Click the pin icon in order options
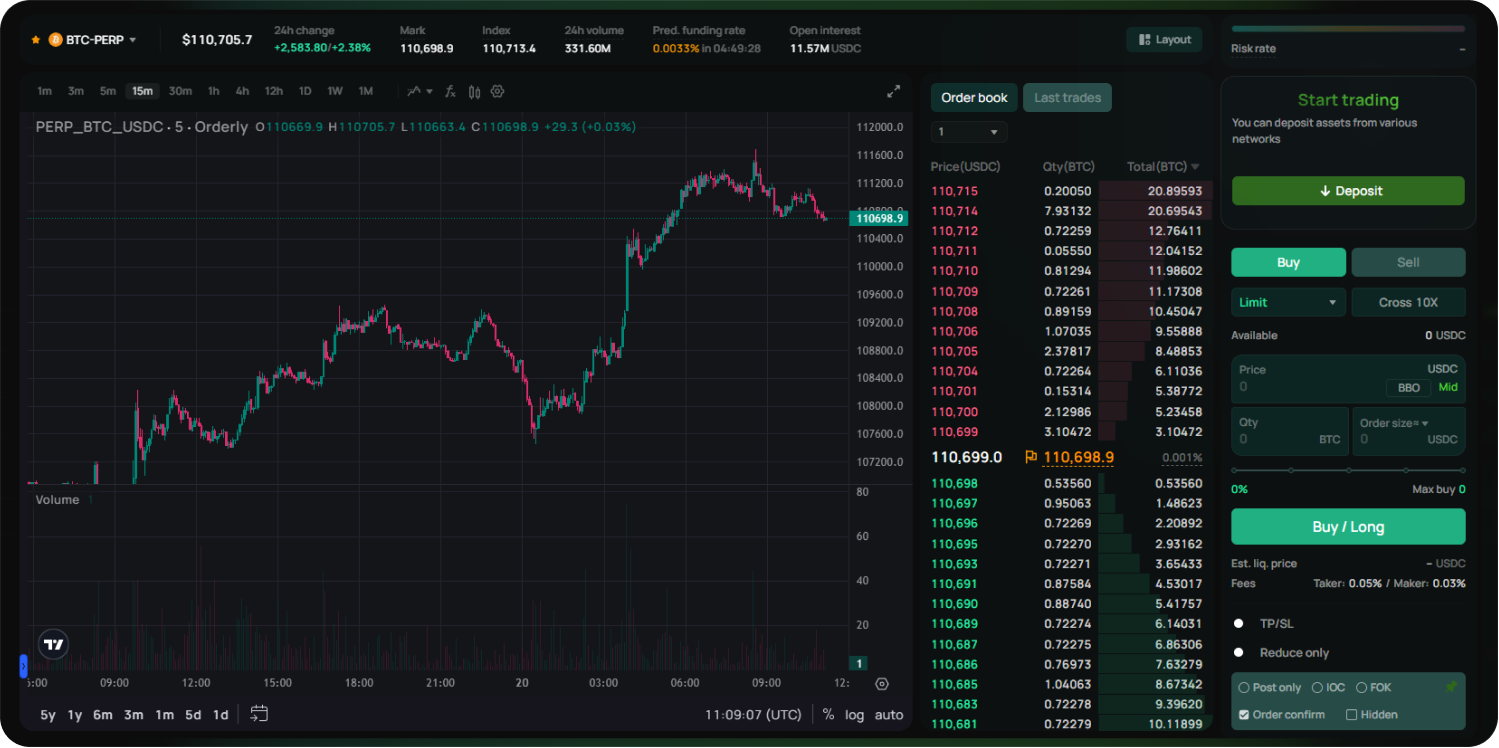The image size is (1499, 748). (x=1450, y=687)
